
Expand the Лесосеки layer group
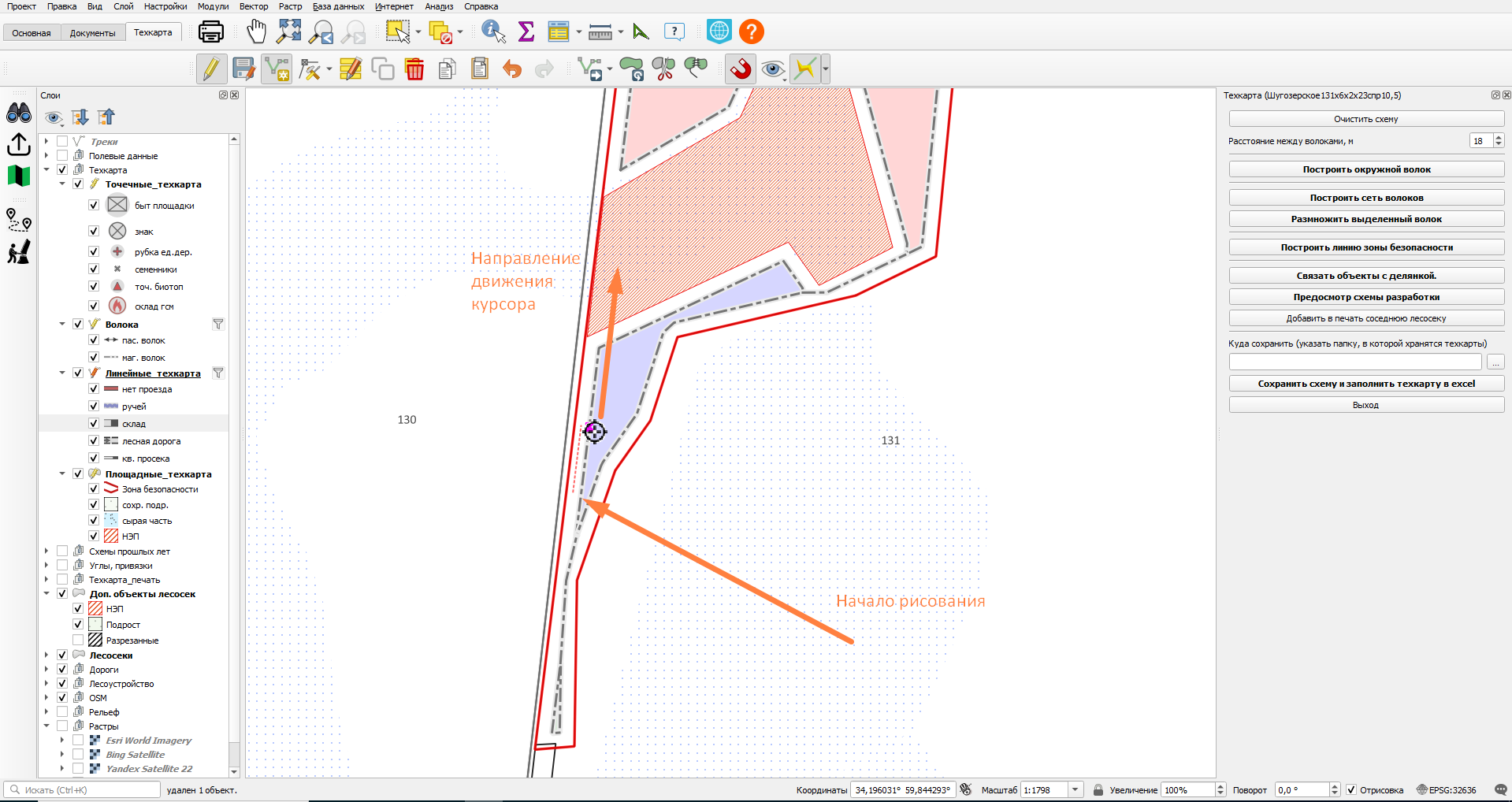click(46, 655)
